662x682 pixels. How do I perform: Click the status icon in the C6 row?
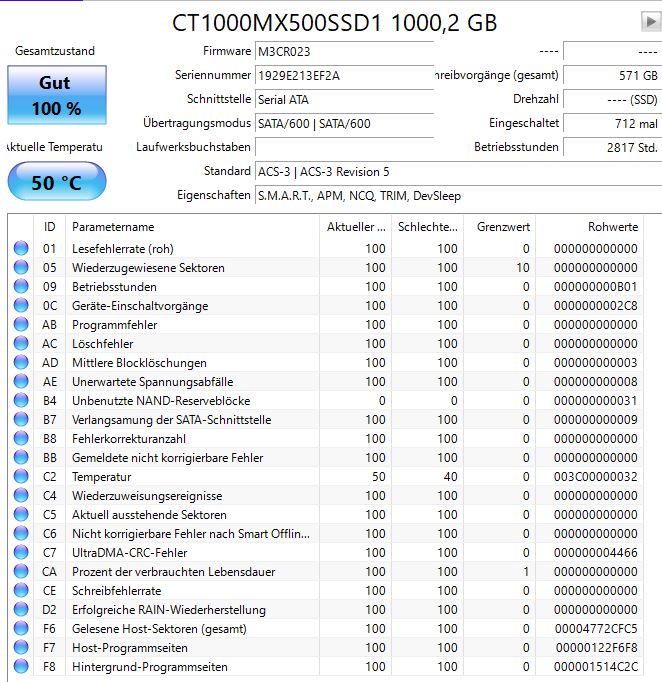[x=21, y=533]
